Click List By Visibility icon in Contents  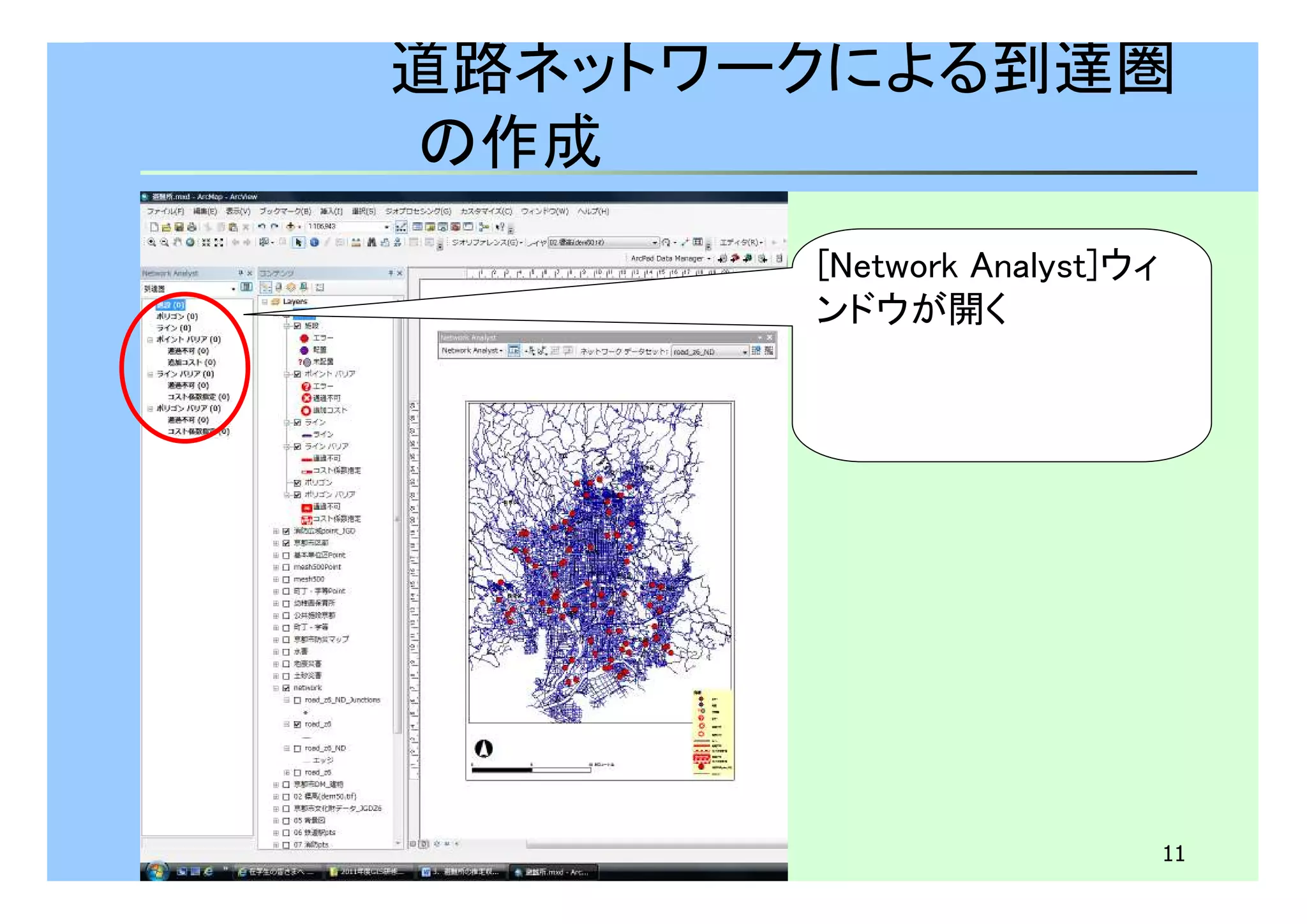[291, 288]
